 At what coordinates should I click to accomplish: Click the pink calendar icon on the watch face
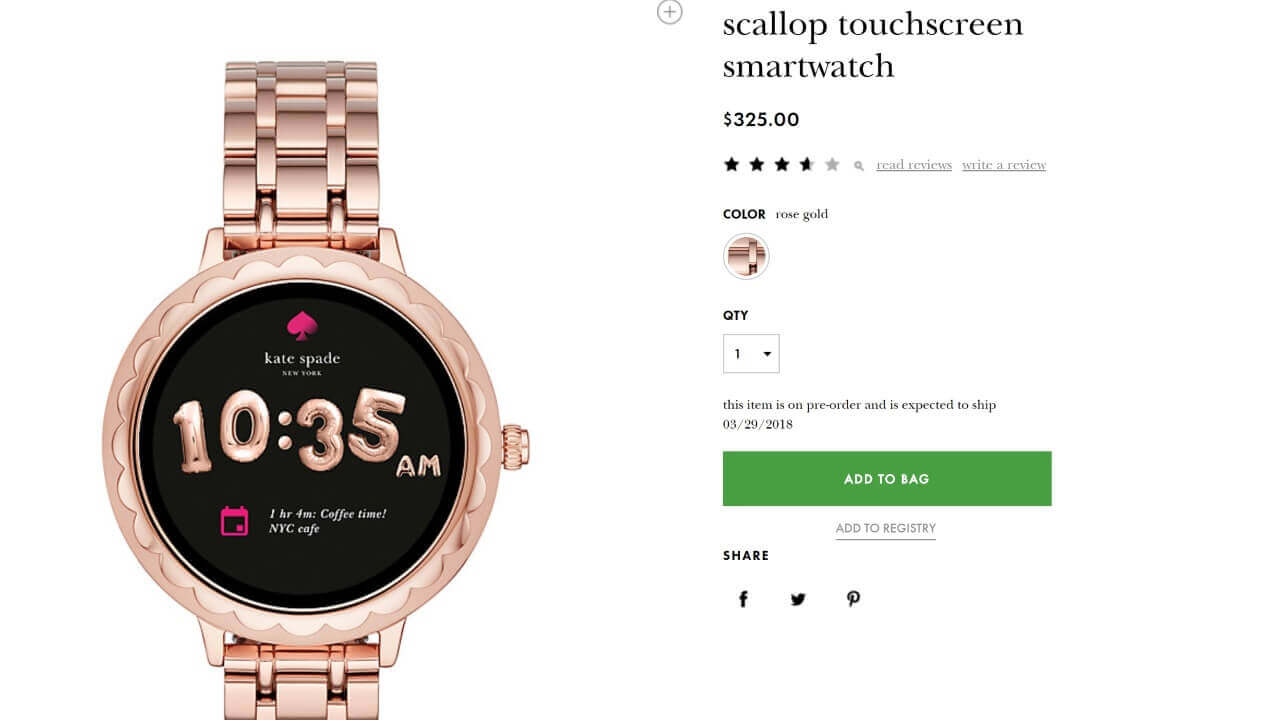[x=234, y=521]
